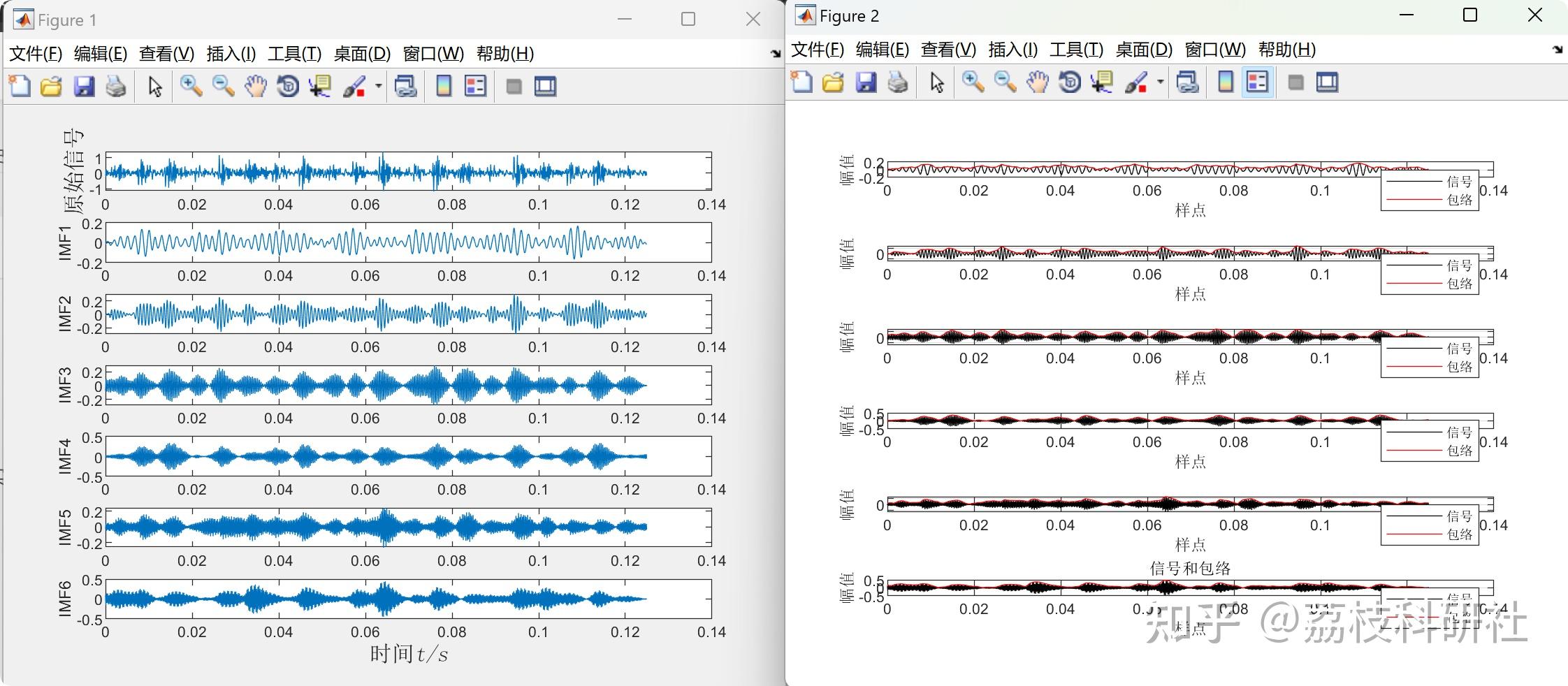Click Show Plot Tools and Dock Figure in Figure 1
1568x686 pixels.
pyautogui.click(x=546, y=85)
